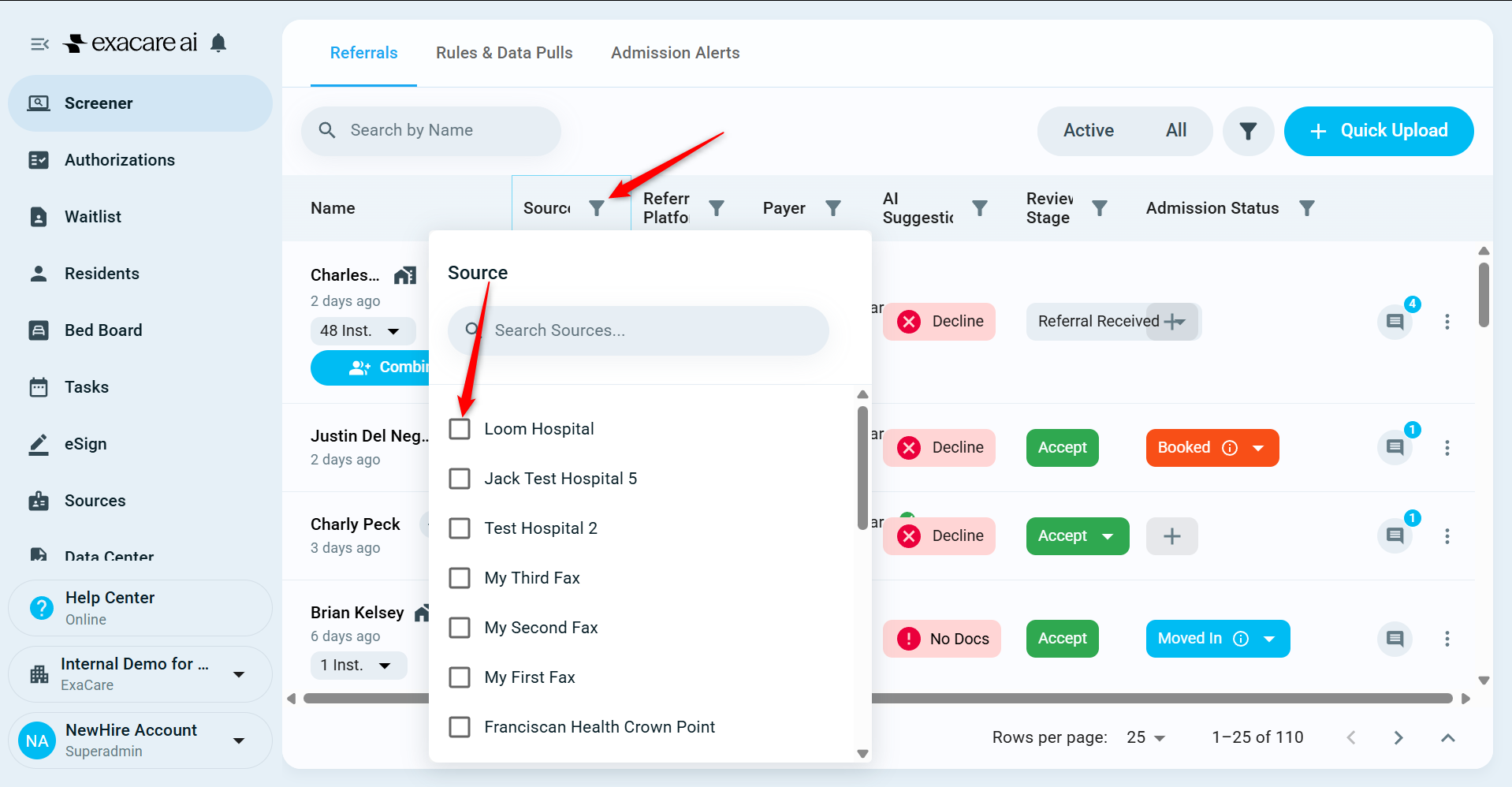Open Bed Board in the sidebar
The width and height of the screenshot is (1512, 787).
tap(140, 330)
